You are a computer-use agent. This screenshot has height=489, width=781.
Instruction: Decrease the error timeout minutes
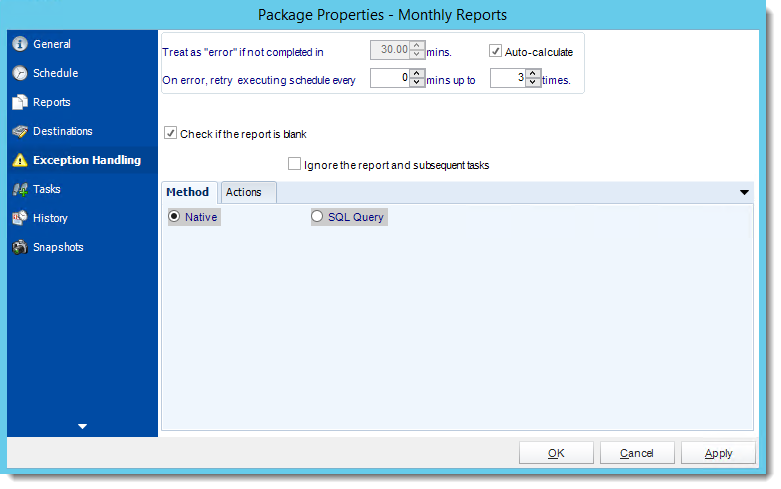coord(417,54)
